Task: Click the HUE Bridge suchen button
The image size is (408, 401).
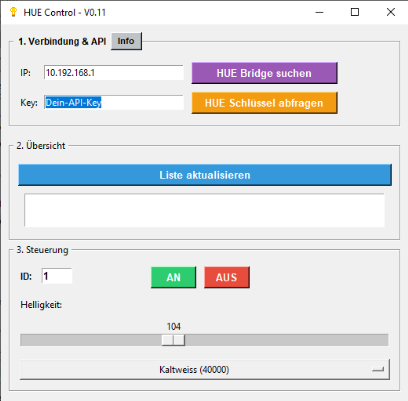Action: click(x=264, y=73)
